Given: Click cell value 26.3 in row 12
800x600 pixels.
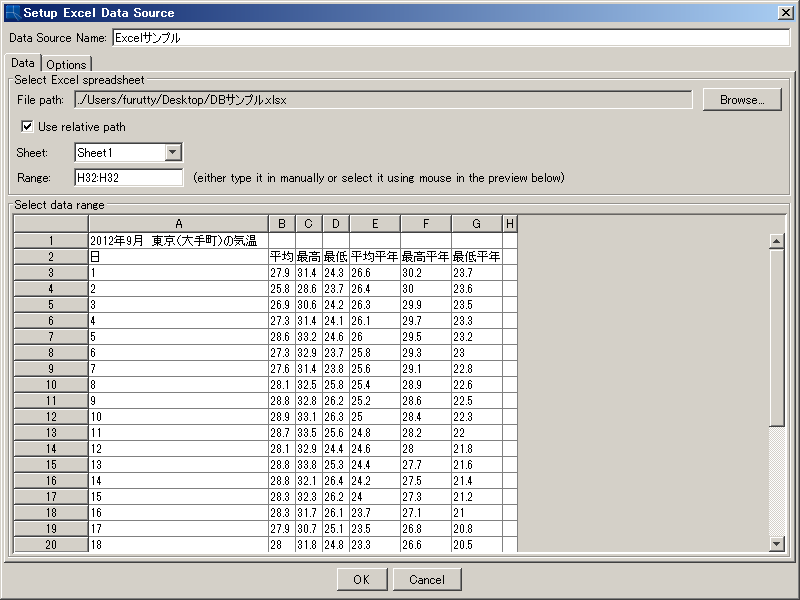Looking at the screenshot, I should (336, 417).
